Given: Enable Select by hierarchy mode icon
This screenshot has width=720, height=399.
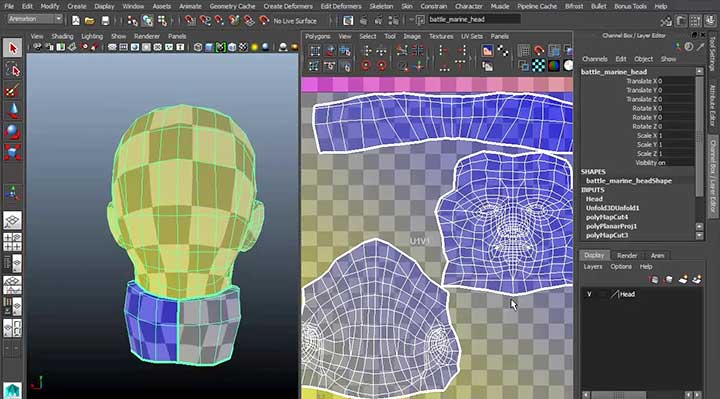Looking at the screenshot, I should [x=133, y=21].
